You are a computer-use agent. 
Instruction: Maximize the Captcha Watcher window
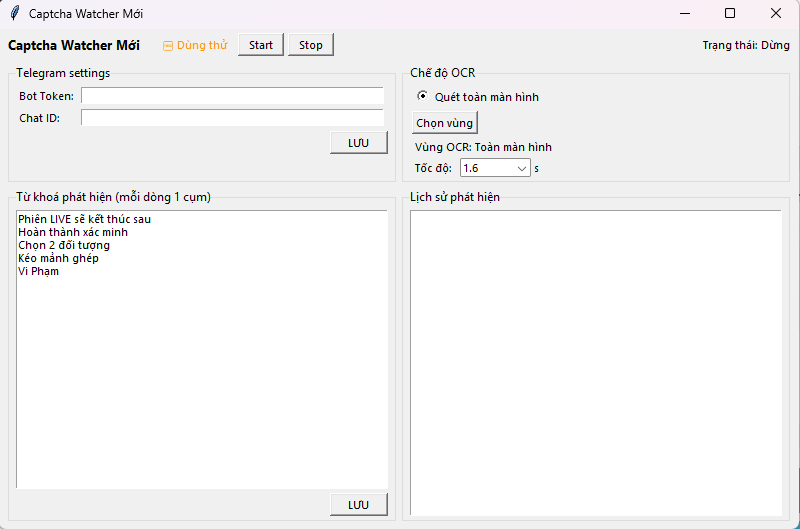(730, 13)
